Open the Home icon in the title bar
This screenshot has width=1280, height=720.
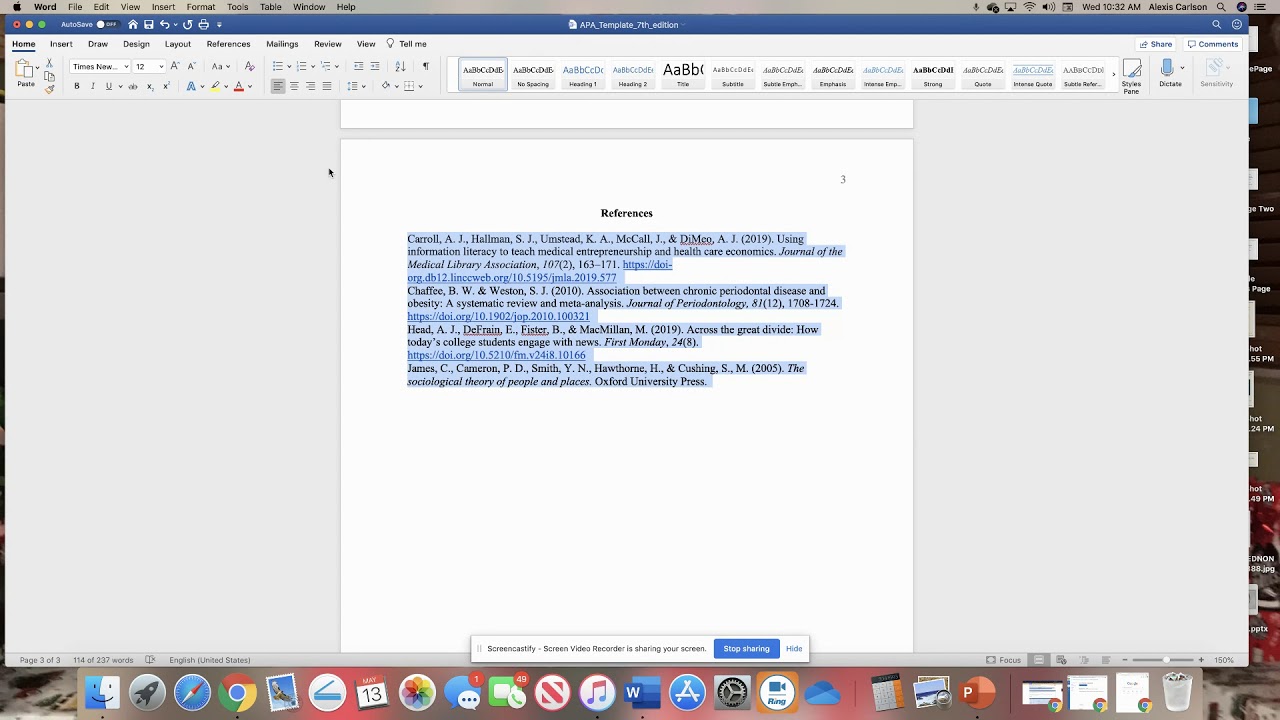132,24
